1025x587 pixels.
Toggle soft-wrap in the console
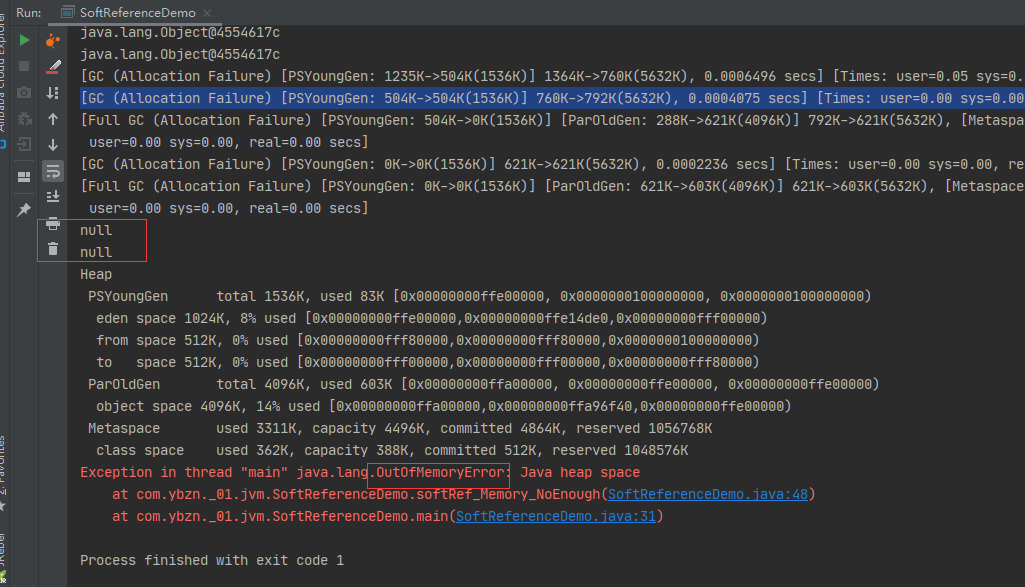coord(53,171)
